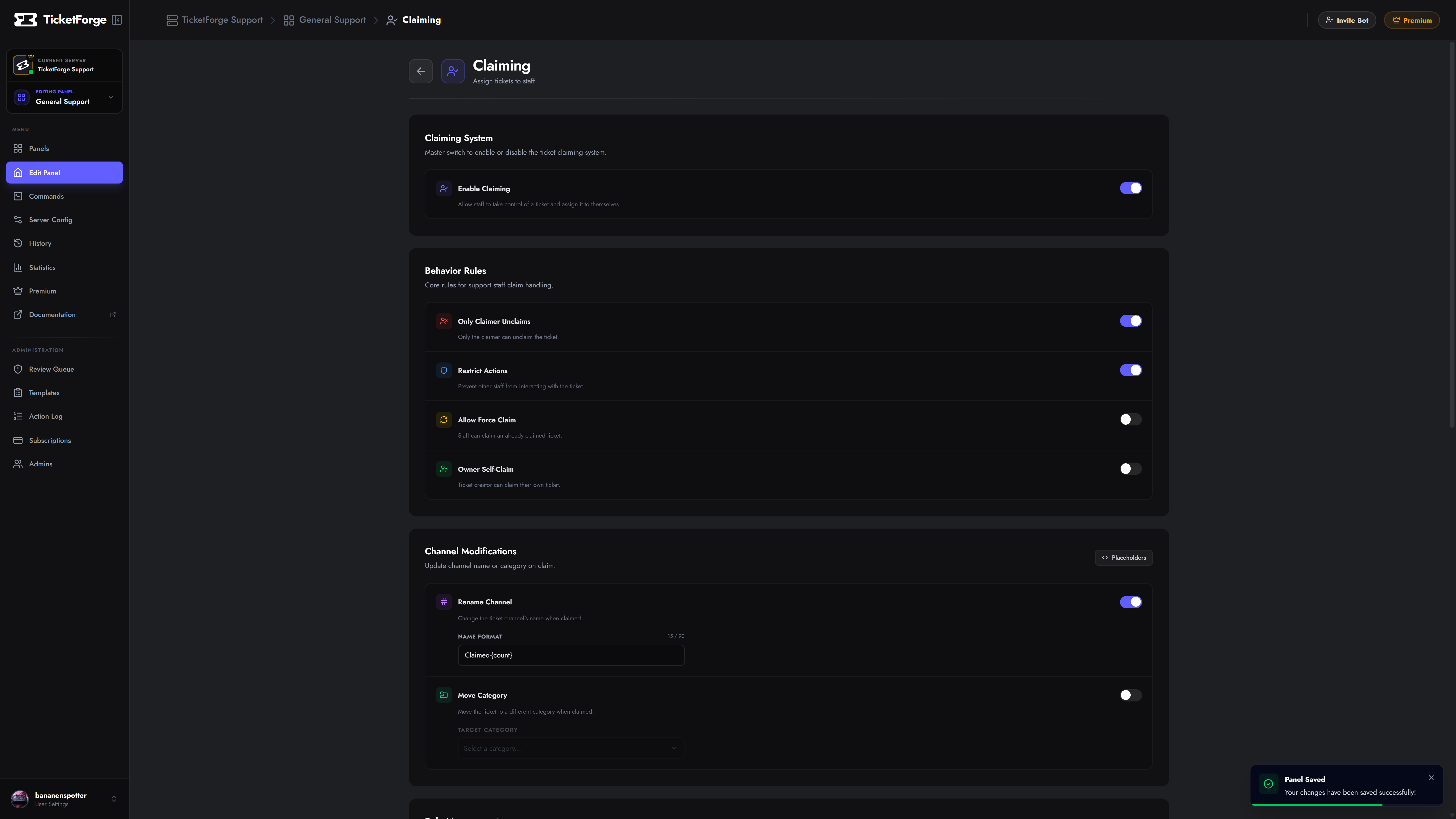
Task: Open the Review Queue page
Action: point(64,369)
